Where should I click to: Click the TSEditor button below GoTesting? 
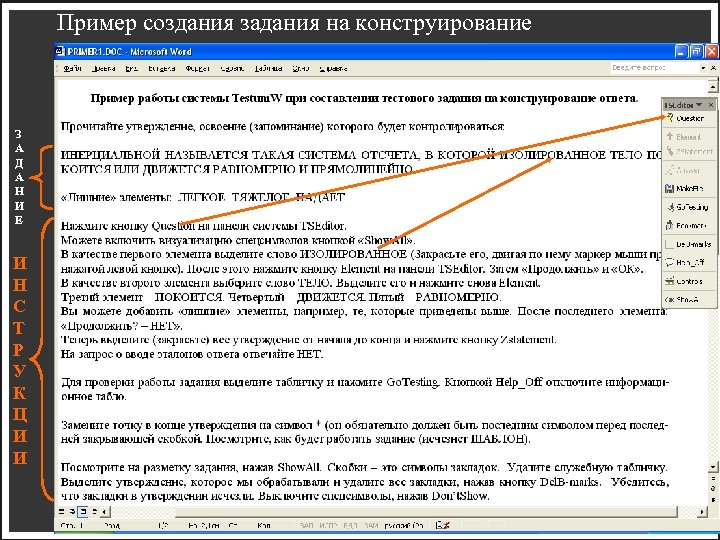[686, 225]
